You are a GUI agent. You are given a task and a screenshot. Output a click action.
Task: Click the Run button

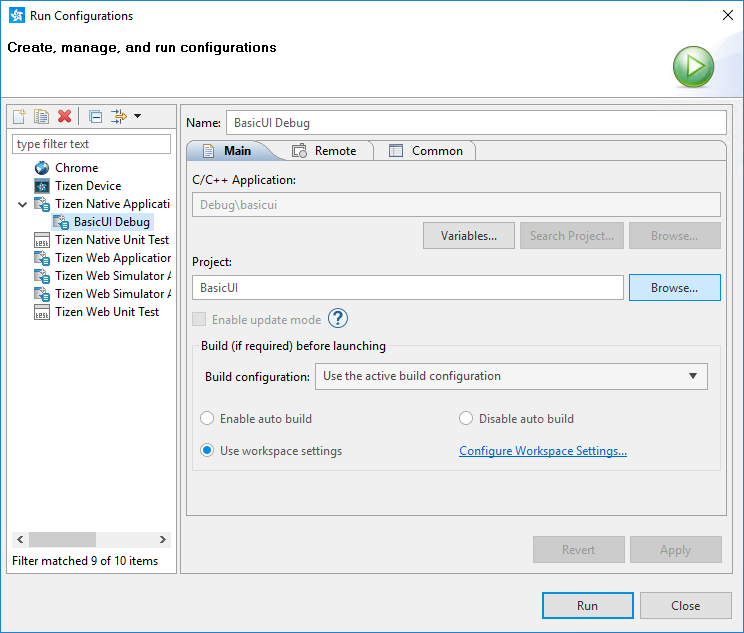coord(587,605)
